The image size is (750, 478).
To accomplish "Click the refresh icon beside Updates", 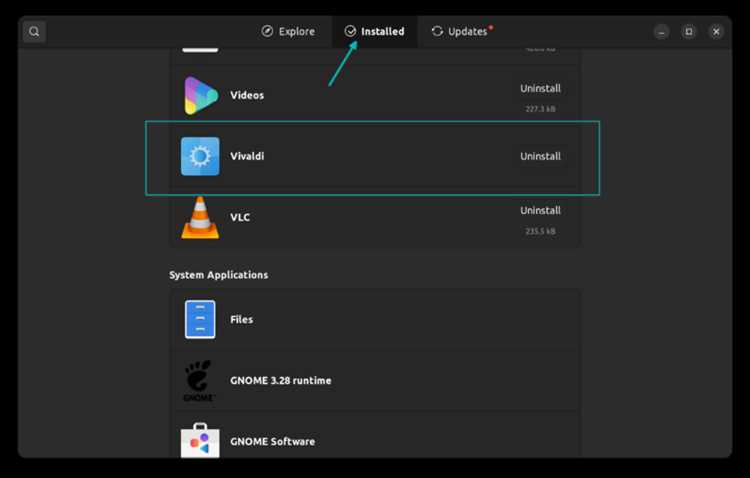I will coord(437,32).
